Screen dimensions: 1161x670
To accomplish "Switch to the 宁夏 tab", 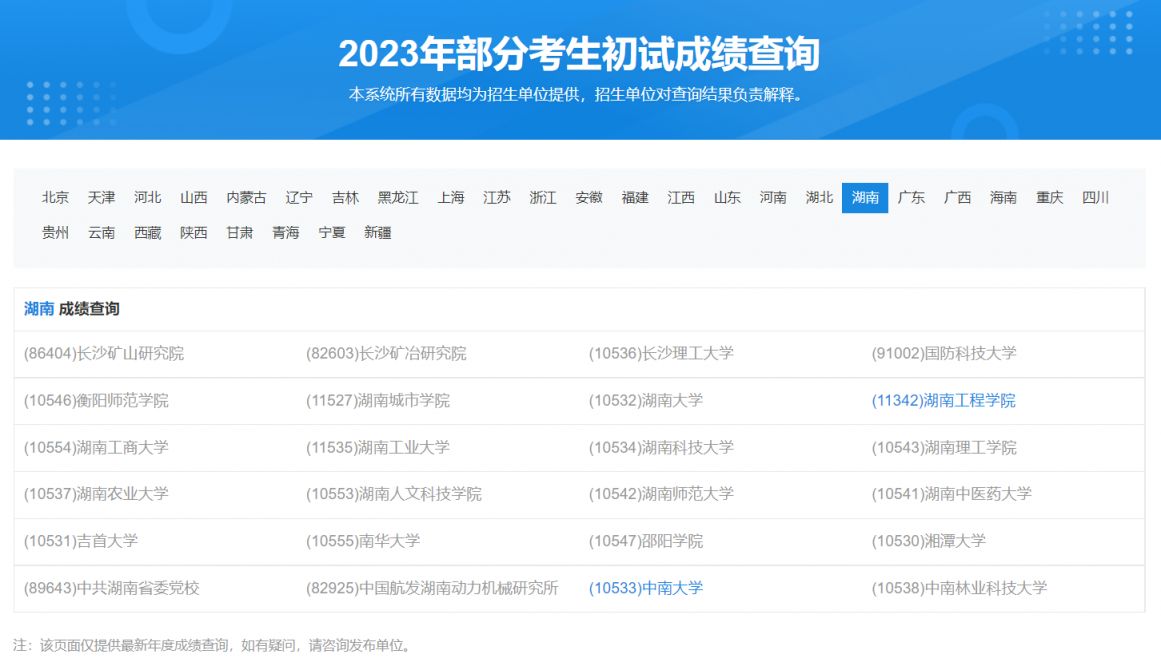I will [x=332, y=232].
